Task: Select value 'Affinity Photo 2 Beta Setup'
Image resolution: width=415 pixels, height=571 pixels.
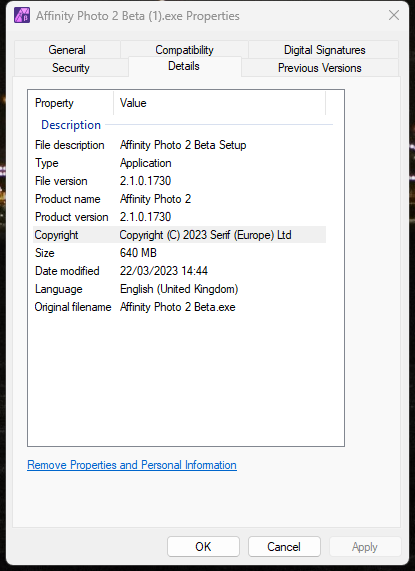Action: pos(183,145)
